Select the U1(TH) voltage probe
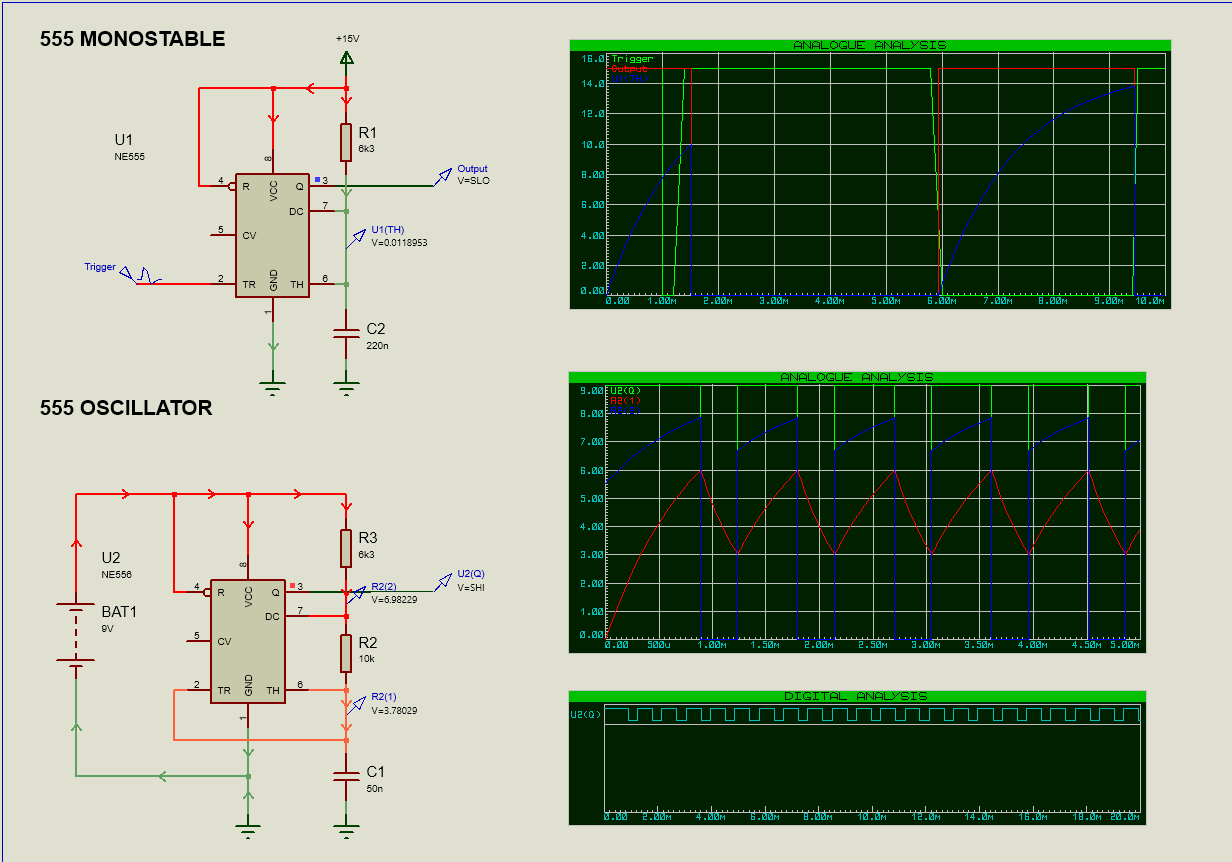 click(360, 235)
